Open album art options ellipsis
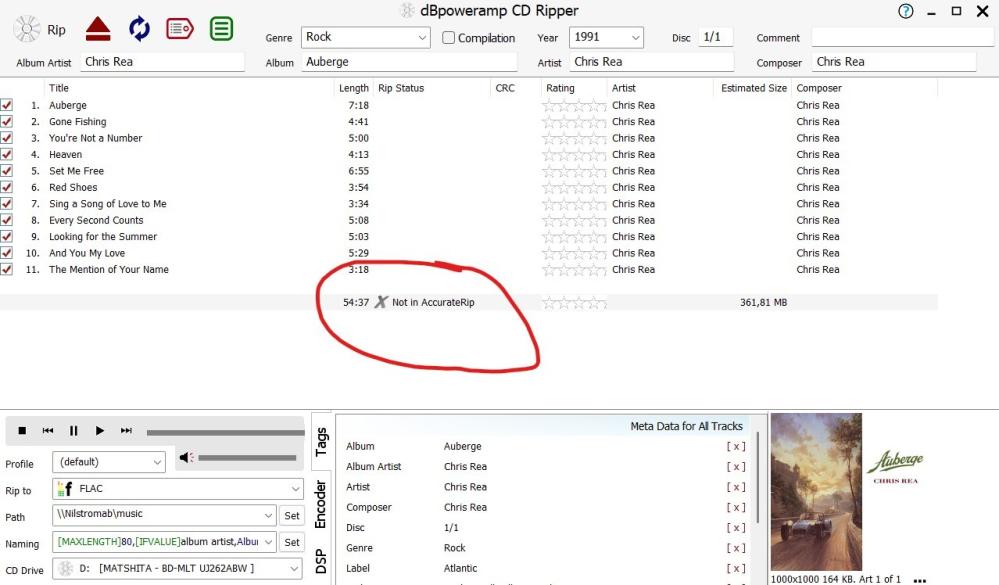Image resolution: width=999 pixels, height=585 pixels. tap(919, 580)
